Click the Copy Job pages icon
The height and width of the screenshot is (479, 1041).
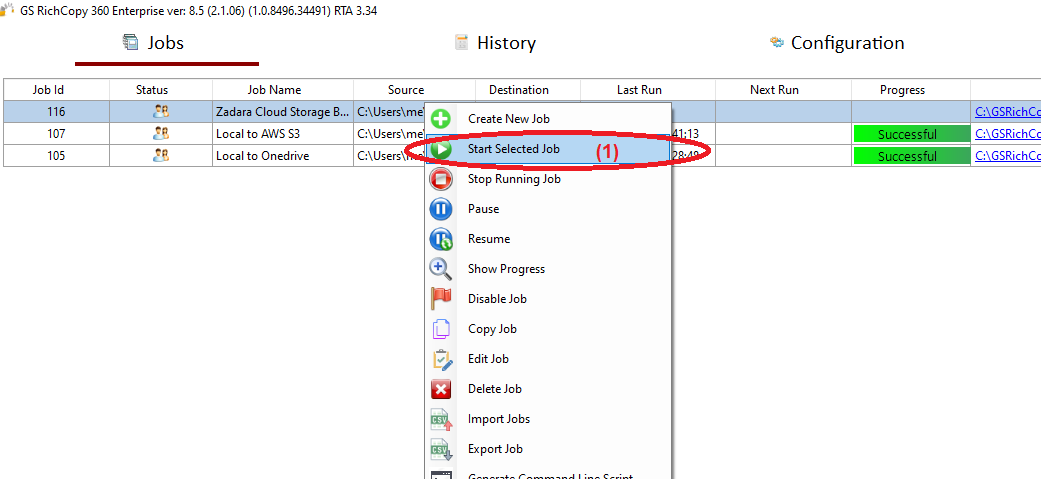[440, 329]
